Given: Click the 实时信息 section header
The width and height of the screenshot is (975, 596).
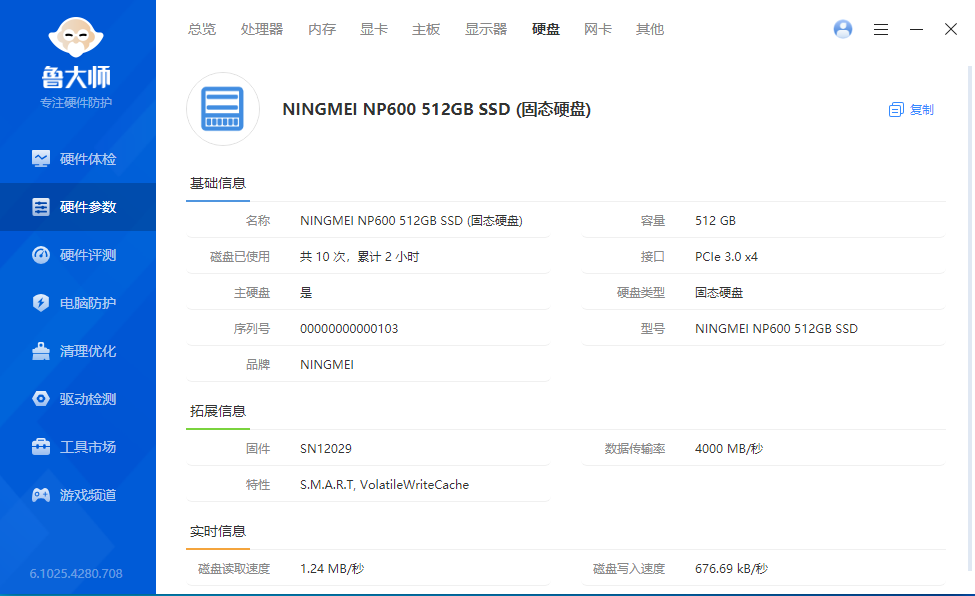Looking at the screenshot, I should 218,531.
